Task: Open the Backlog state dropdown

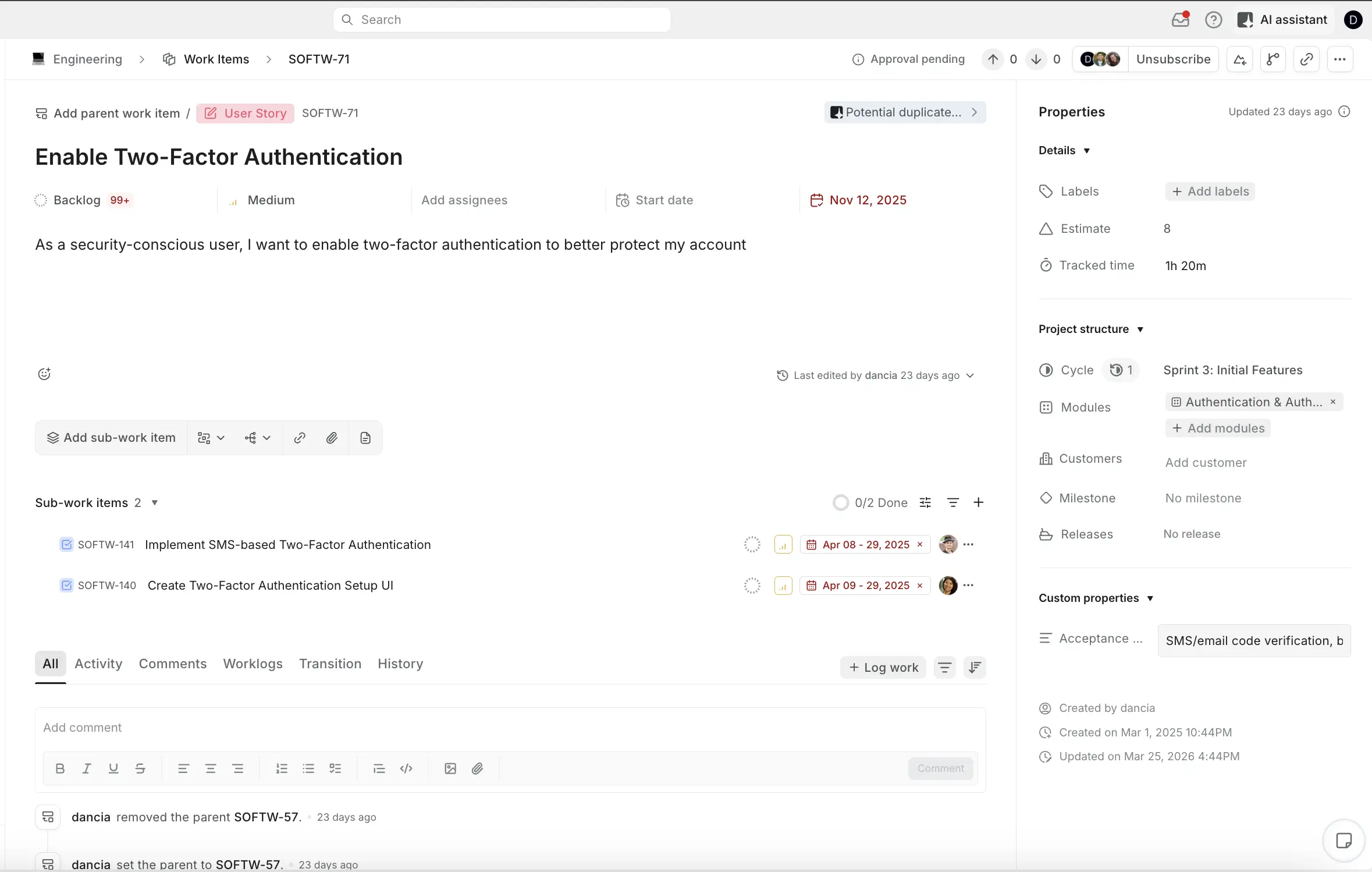Action: [x=77, y=200]
